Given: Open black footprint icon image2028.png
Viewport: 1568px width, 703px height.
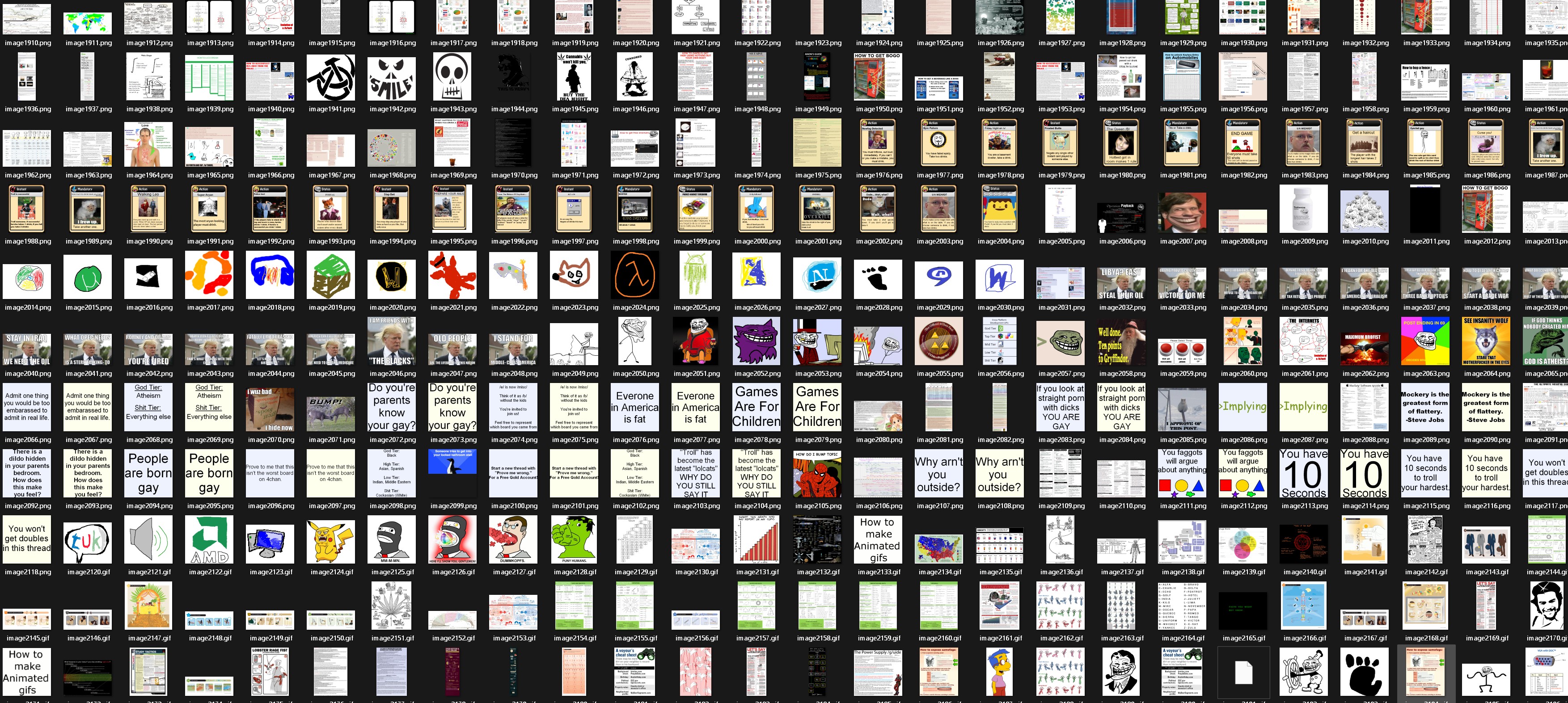Looking at the screenshot, I should click(x=878, y=279).
